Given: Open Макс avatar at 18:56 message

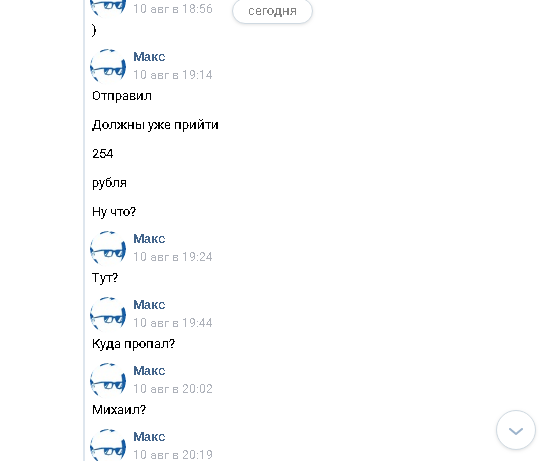Looking at the screenshot, I should pos(108,8).
